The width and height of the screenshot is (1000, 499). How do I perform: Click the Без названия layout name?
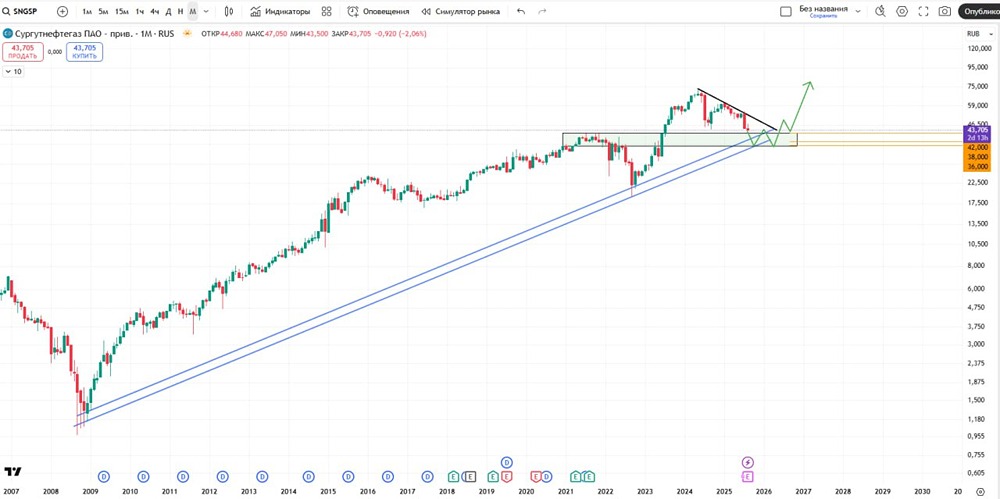point(823,9)
